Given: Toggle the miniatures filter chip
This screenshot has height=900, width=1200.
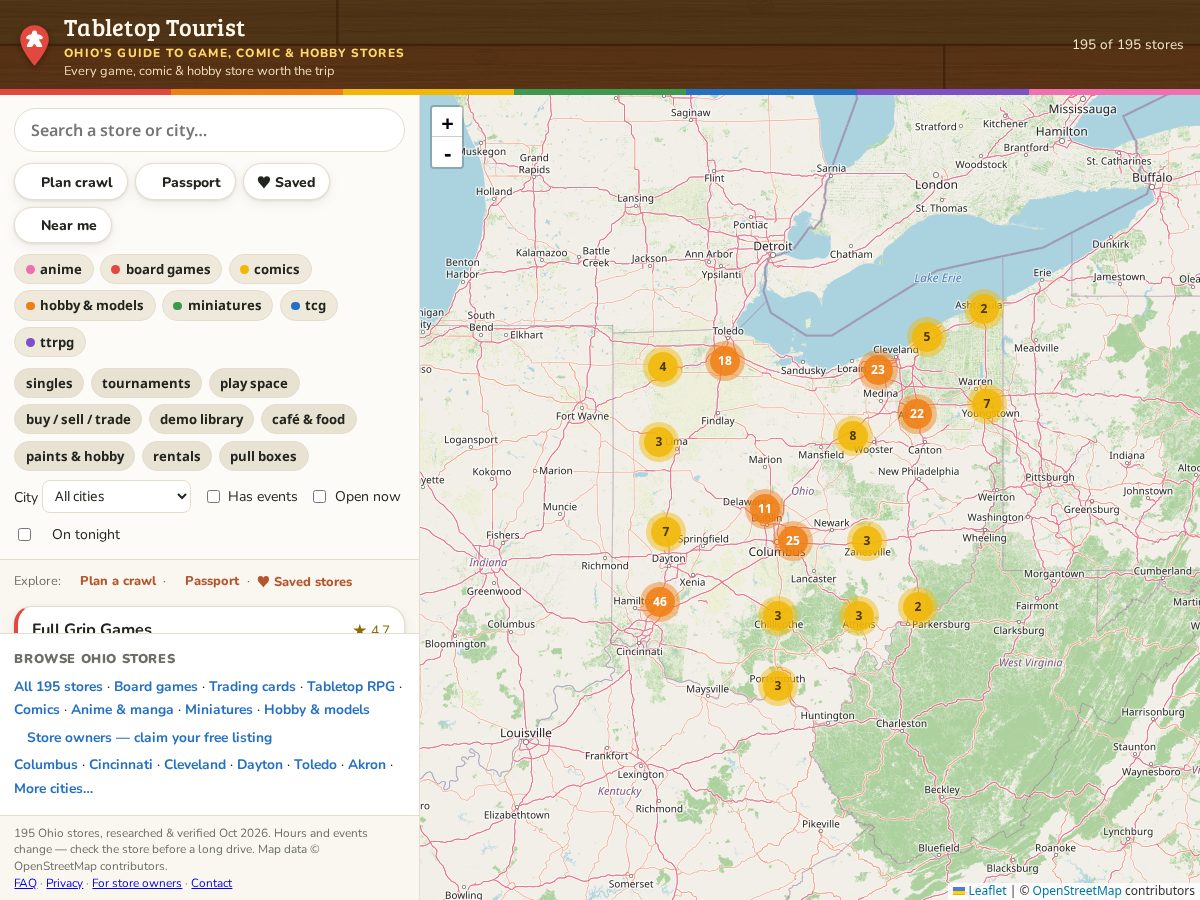Looking at the screenshot, I should click(217, 305).
